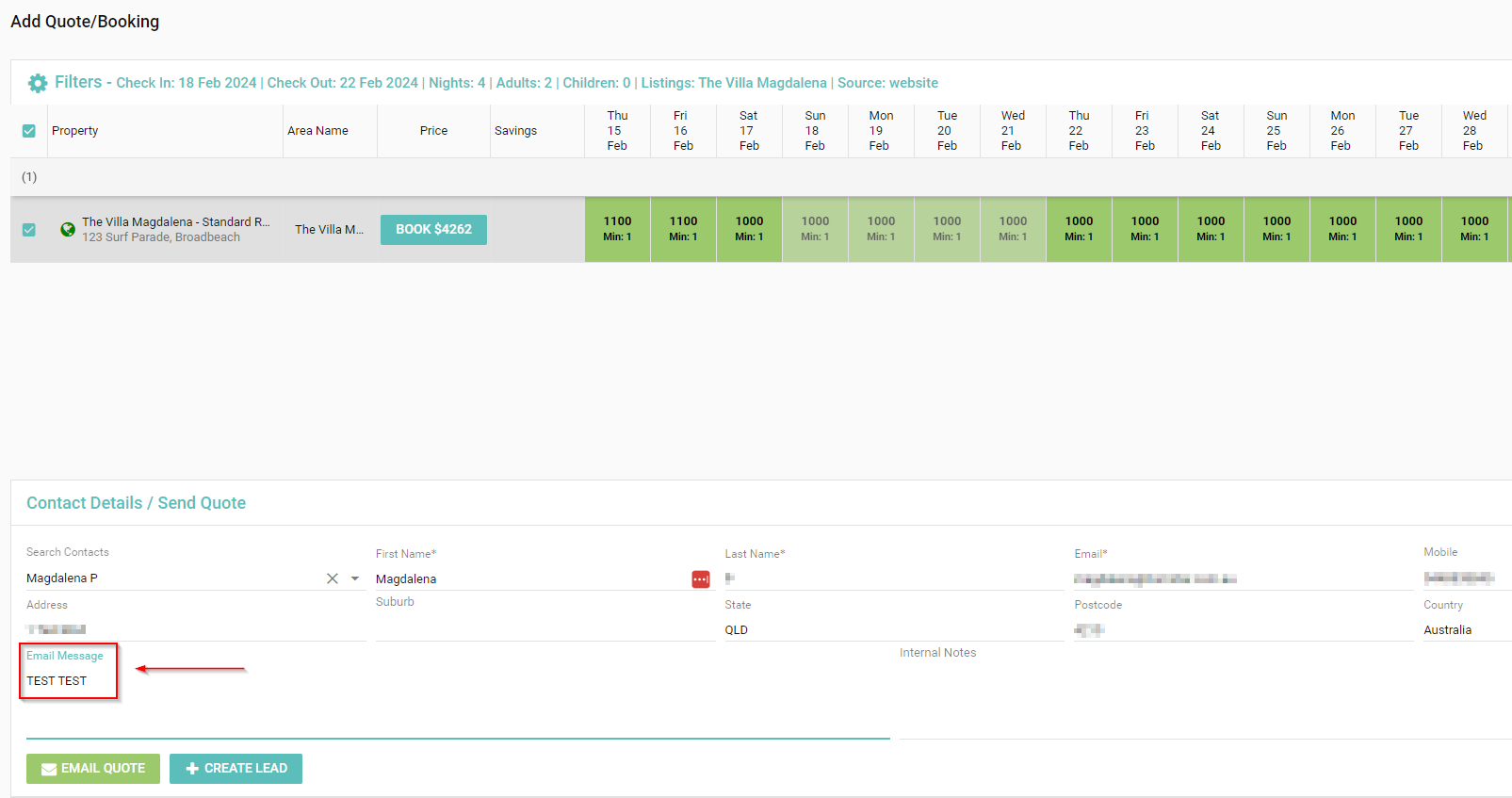1512x798 pixels.
Task: Open The Villa Magdalena - Standard R... listing
Action: [x=175, y=222]
